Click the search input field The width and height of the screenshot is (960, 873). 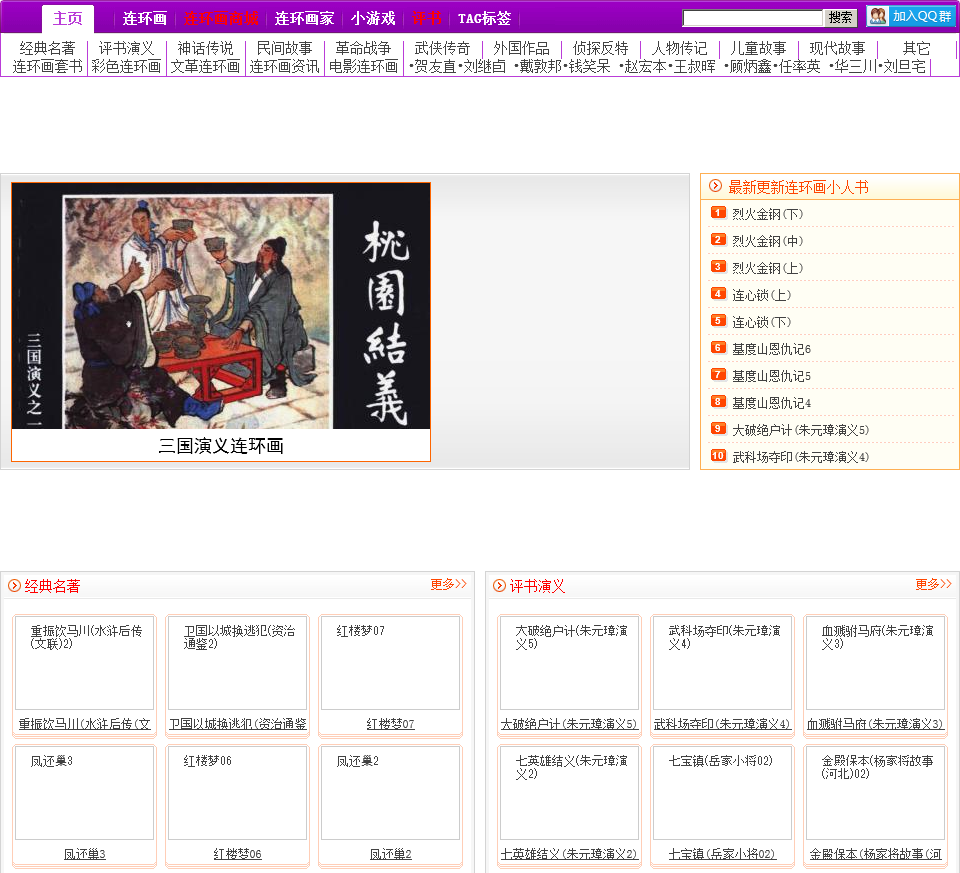pyautogui.click(x=753, y=18)
